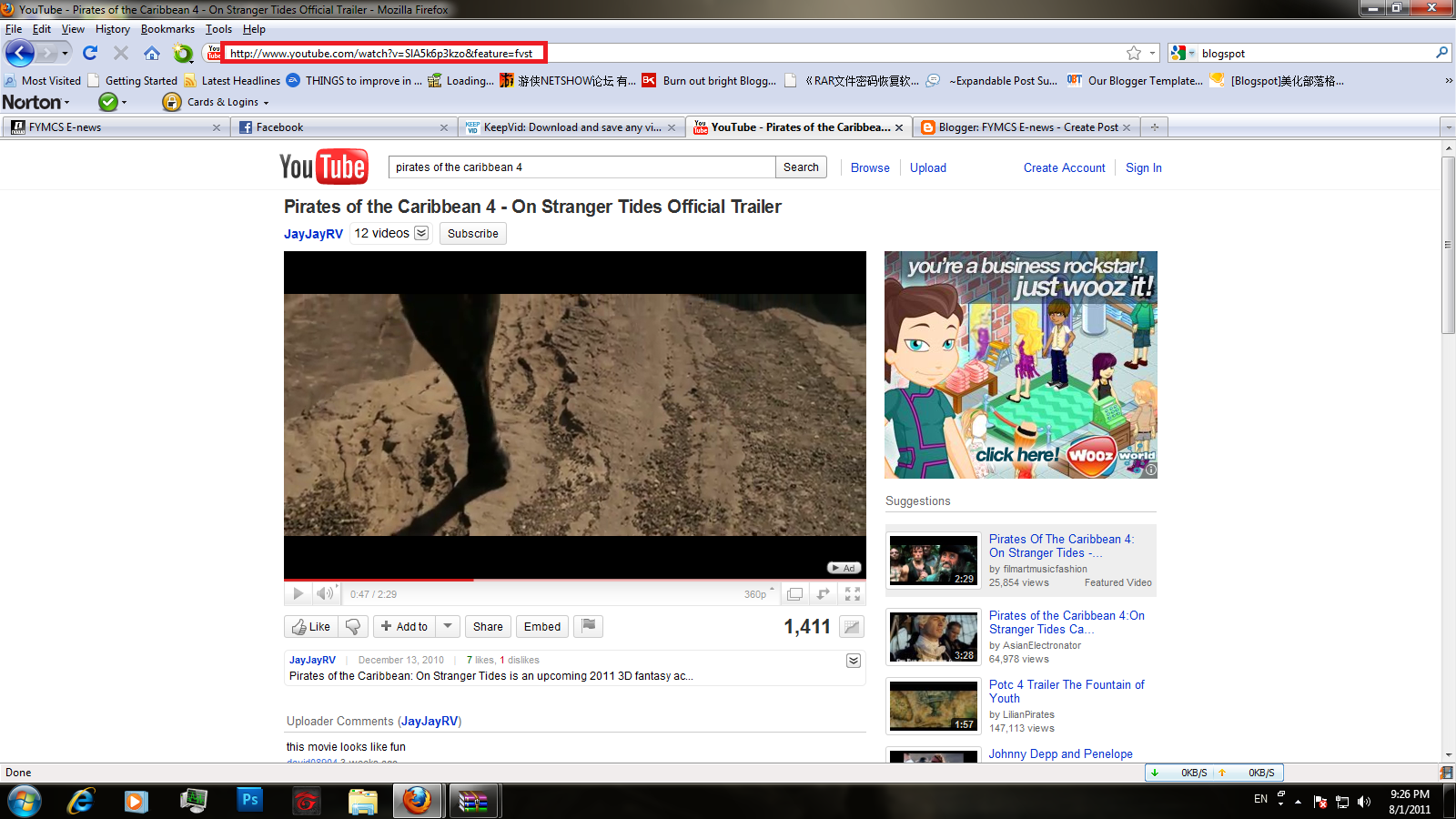Go back with the Firefox Back arrow
Screen dimensions: 1456x819
tap(20, 53)
